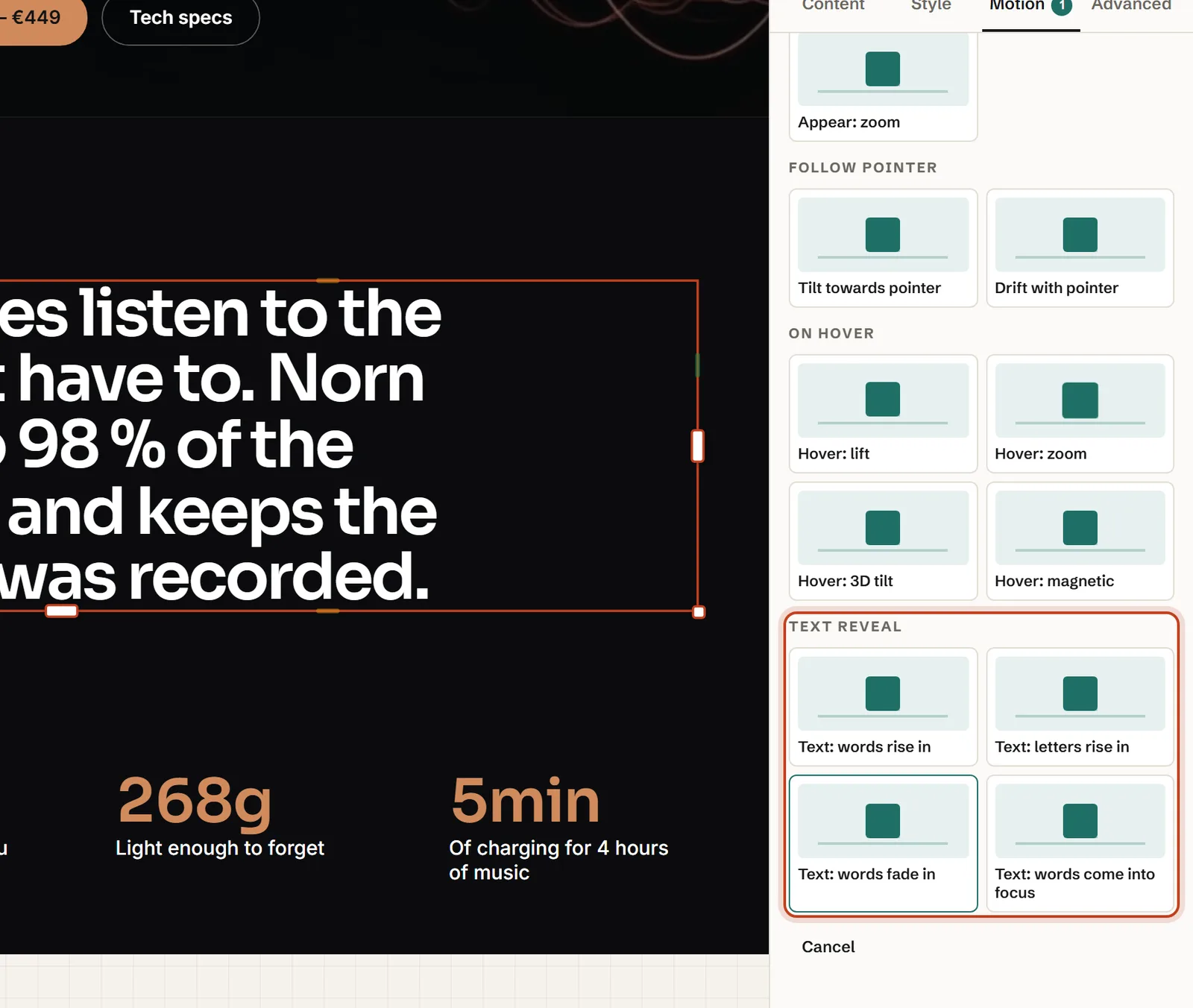1193x1008 pixels.
Task: Click the Cancel button
Action: pos(828,947)
